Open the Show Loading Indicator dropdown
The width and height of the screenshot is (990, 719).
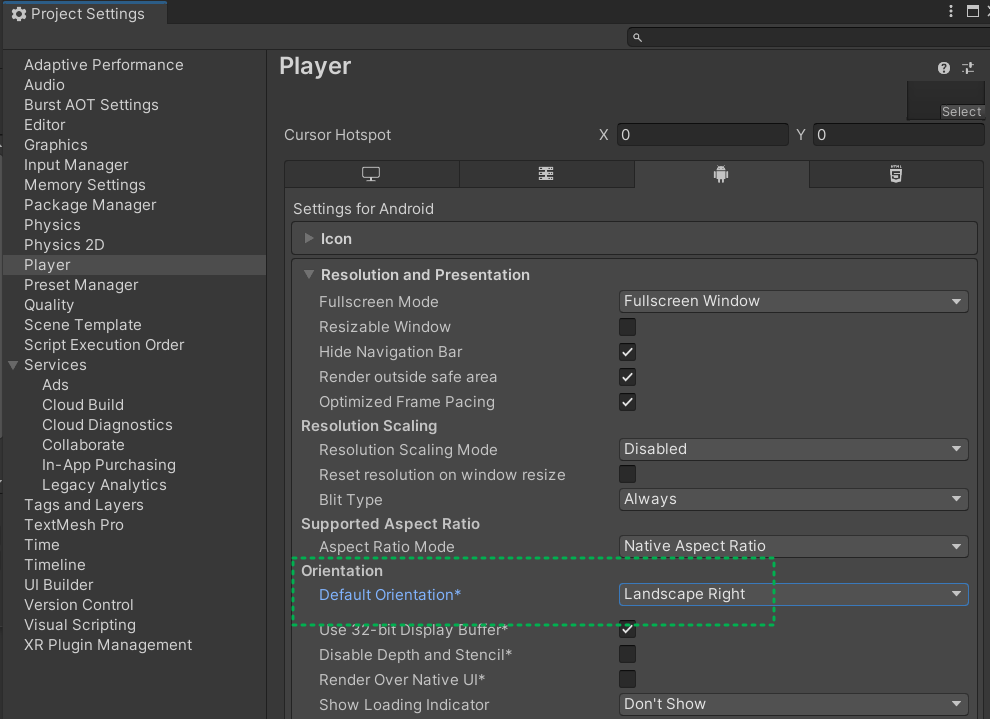(794, 704)
